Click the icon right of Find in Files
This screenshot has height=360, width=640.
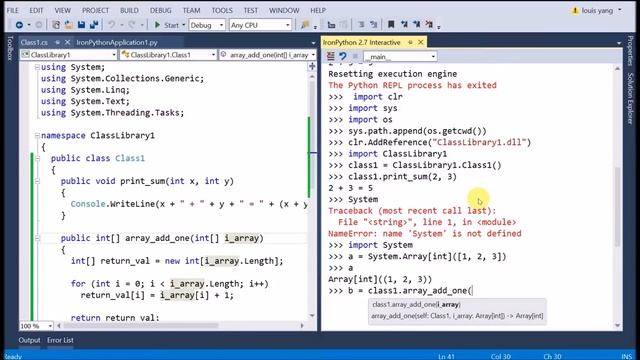pos(331,25)
